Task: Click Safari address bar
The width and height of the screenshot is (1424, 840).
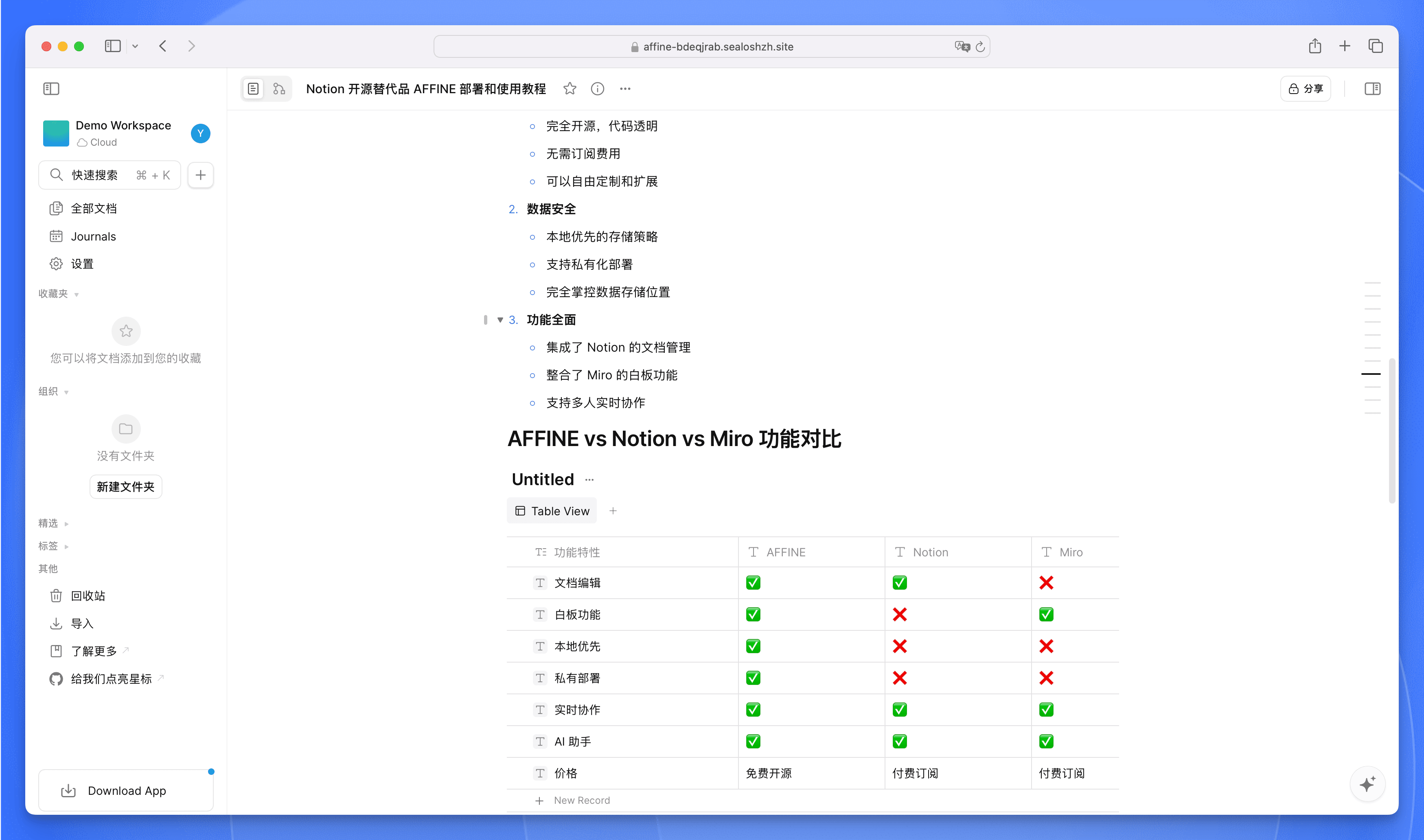Action: [x=712, y=46]
